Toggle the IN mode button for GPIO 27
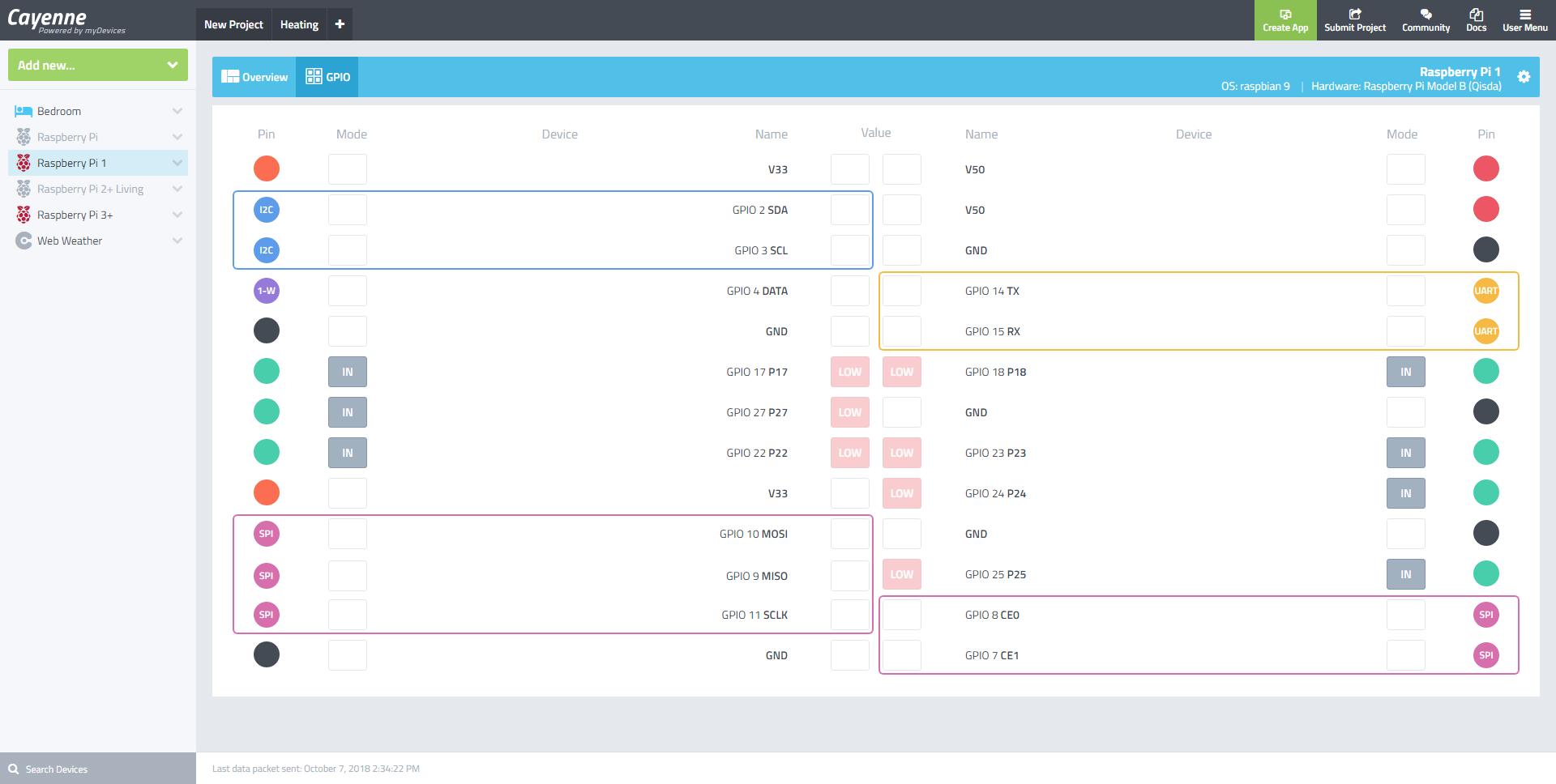The width and height of the screenshot is (1556, 784). tap(348, 412)
